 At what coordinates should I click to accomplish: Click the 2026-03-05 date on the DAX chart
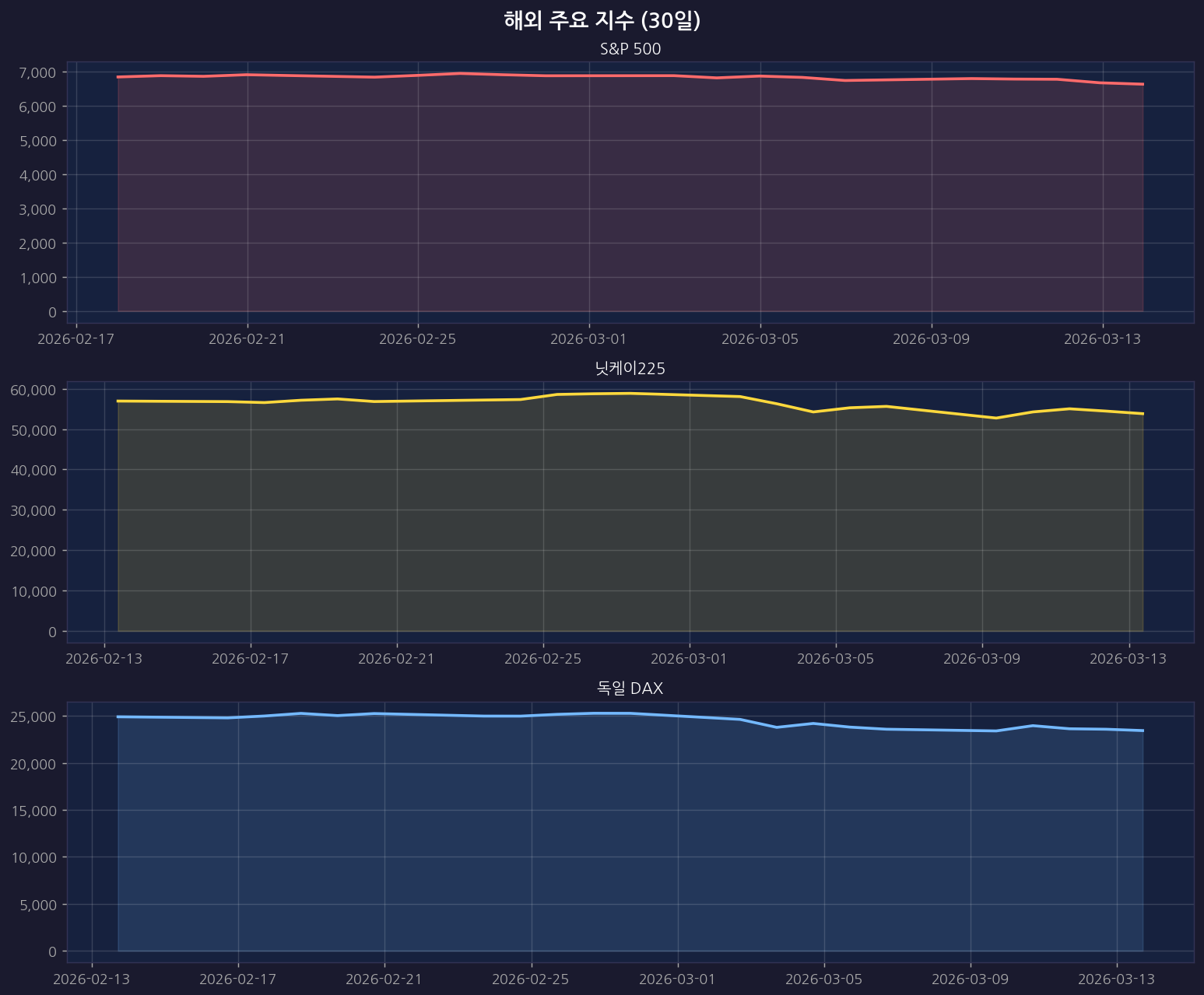(x=824, y=978)
